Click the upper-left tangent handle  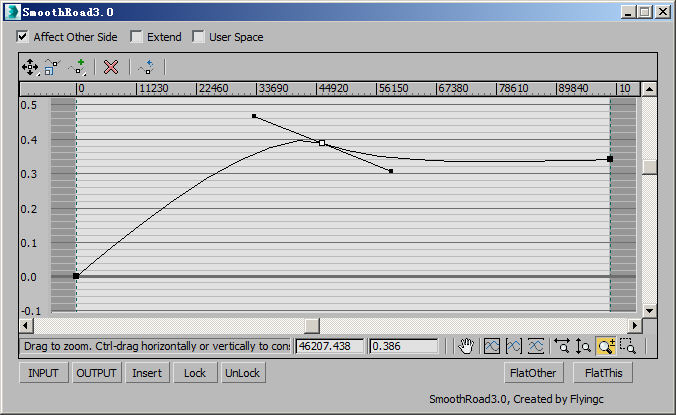pyautogui.click(x=254, y=116)
